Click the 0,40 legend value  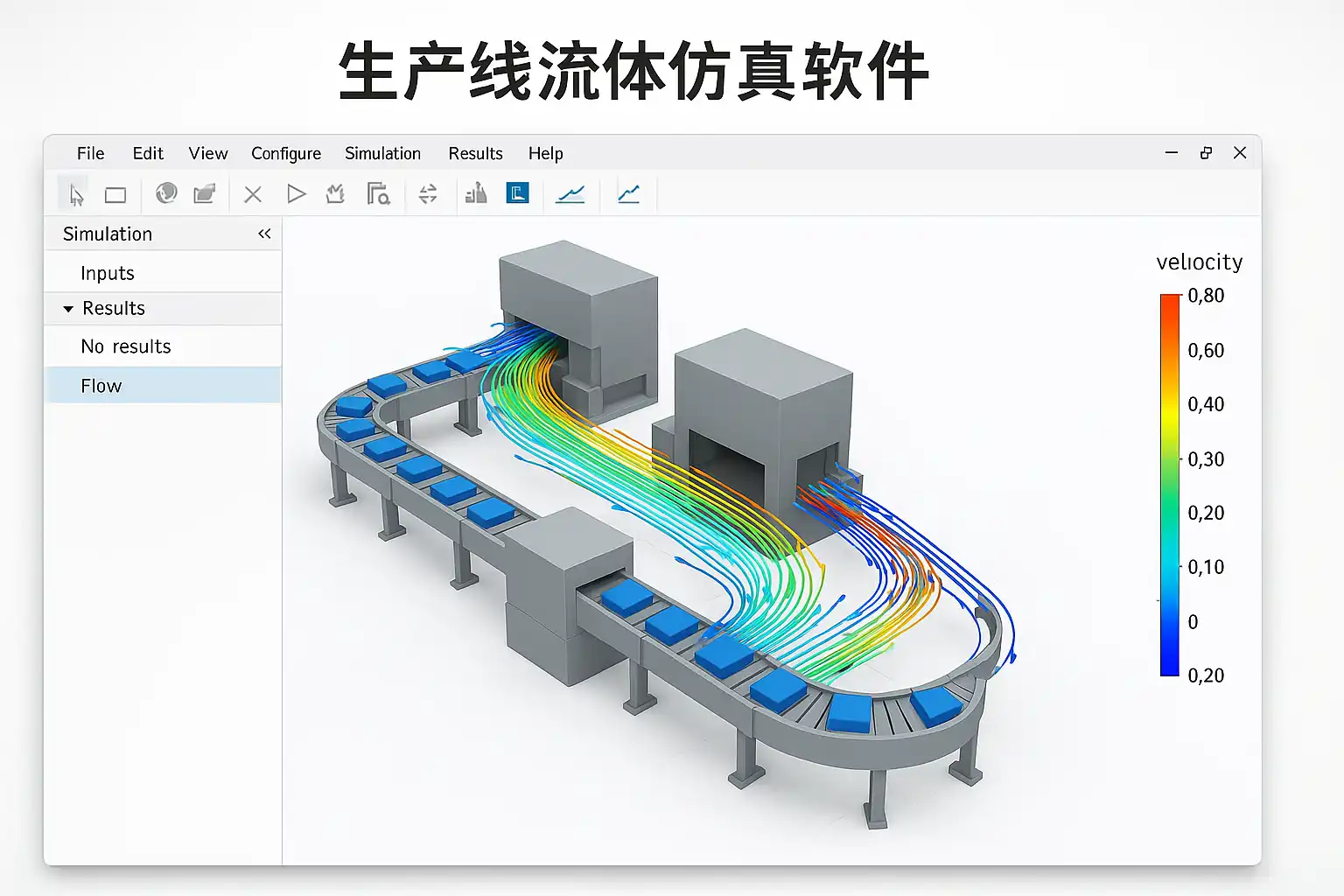(x=1206, y=404)
